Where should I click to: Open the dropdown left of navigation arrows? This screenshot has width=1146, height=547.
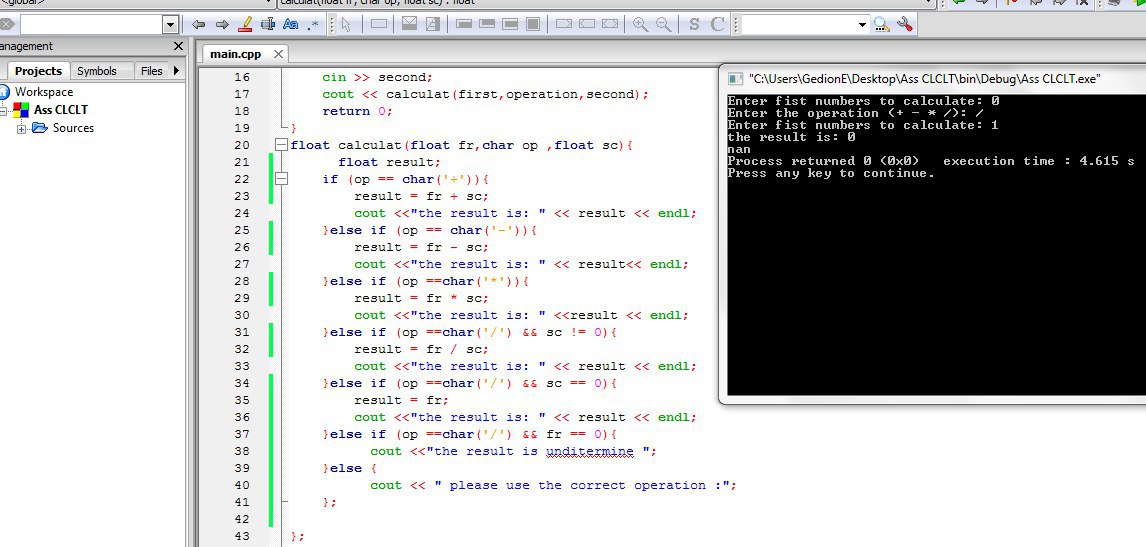[x=170, y=25]
